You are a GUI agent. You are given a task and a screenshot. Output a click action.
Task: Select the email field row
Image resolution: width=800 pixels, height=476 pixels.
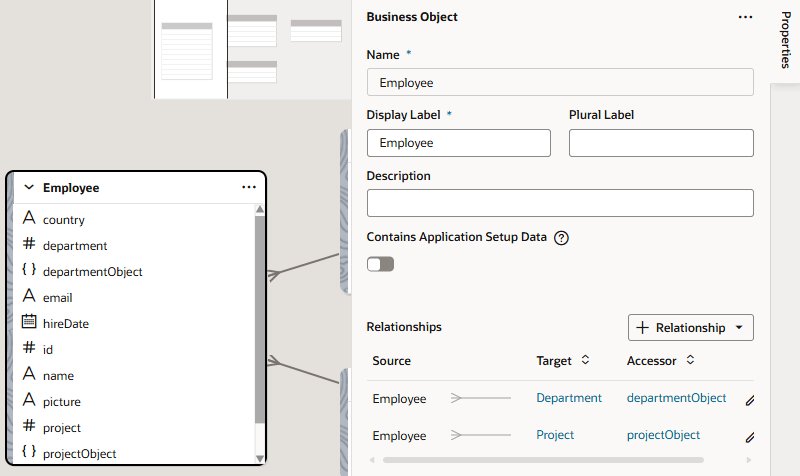[134, 297]
